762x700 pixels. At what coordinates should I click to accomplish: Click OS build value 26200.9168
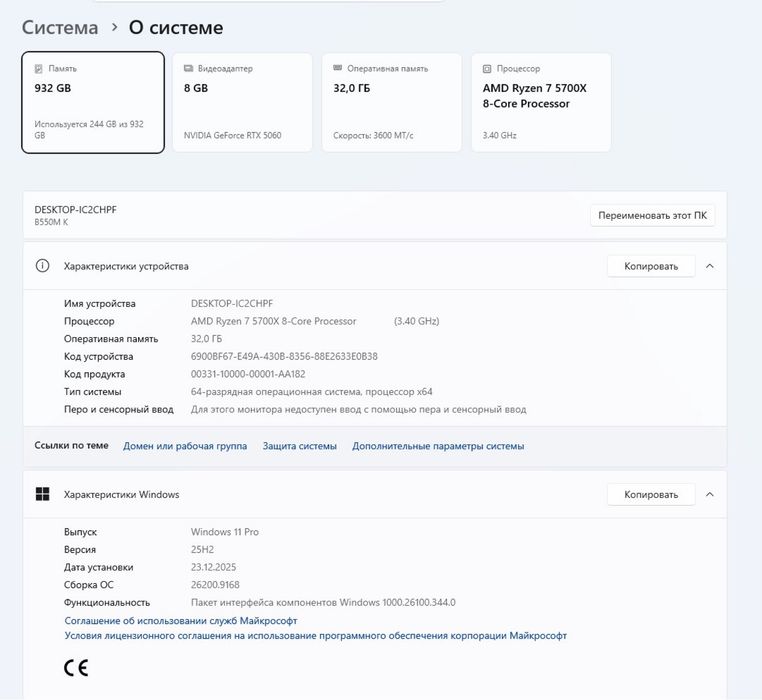[215, 585]
